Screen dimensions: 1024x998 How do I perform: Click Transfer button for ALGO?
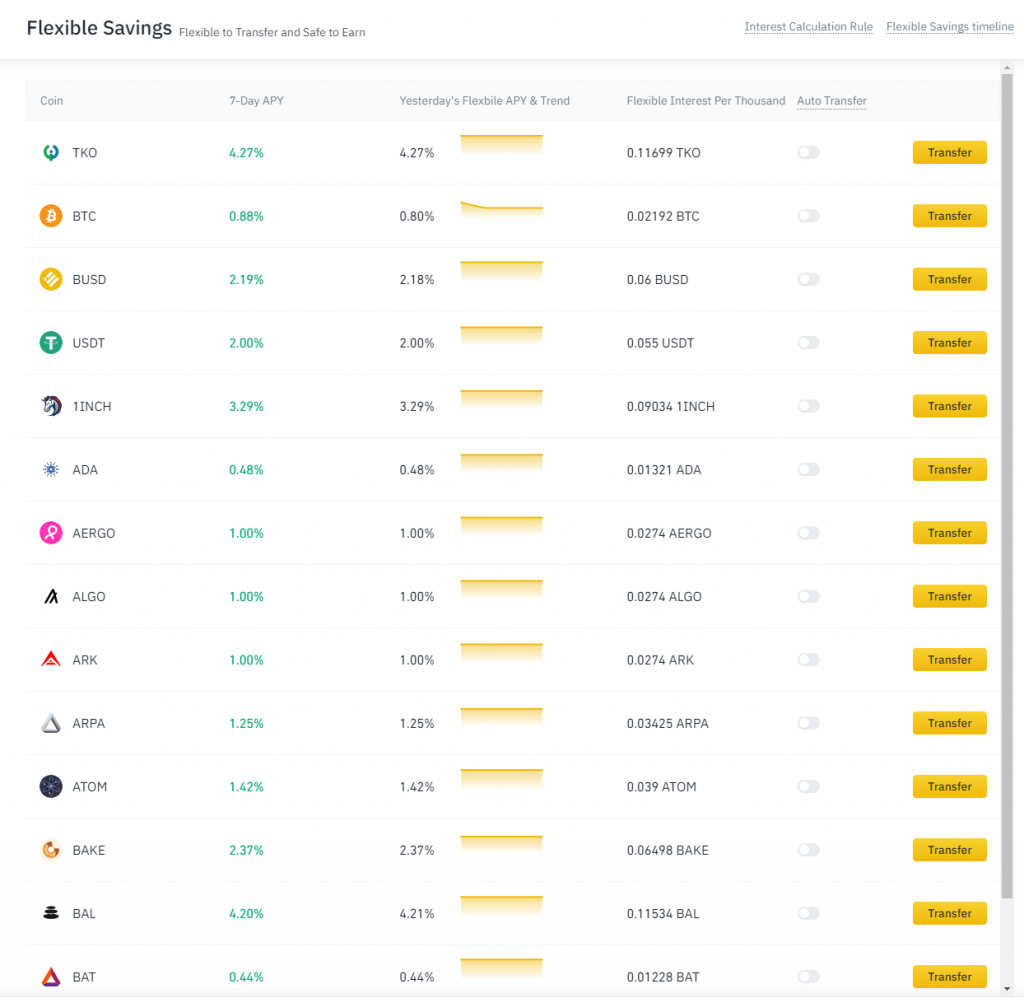(950, 596)
